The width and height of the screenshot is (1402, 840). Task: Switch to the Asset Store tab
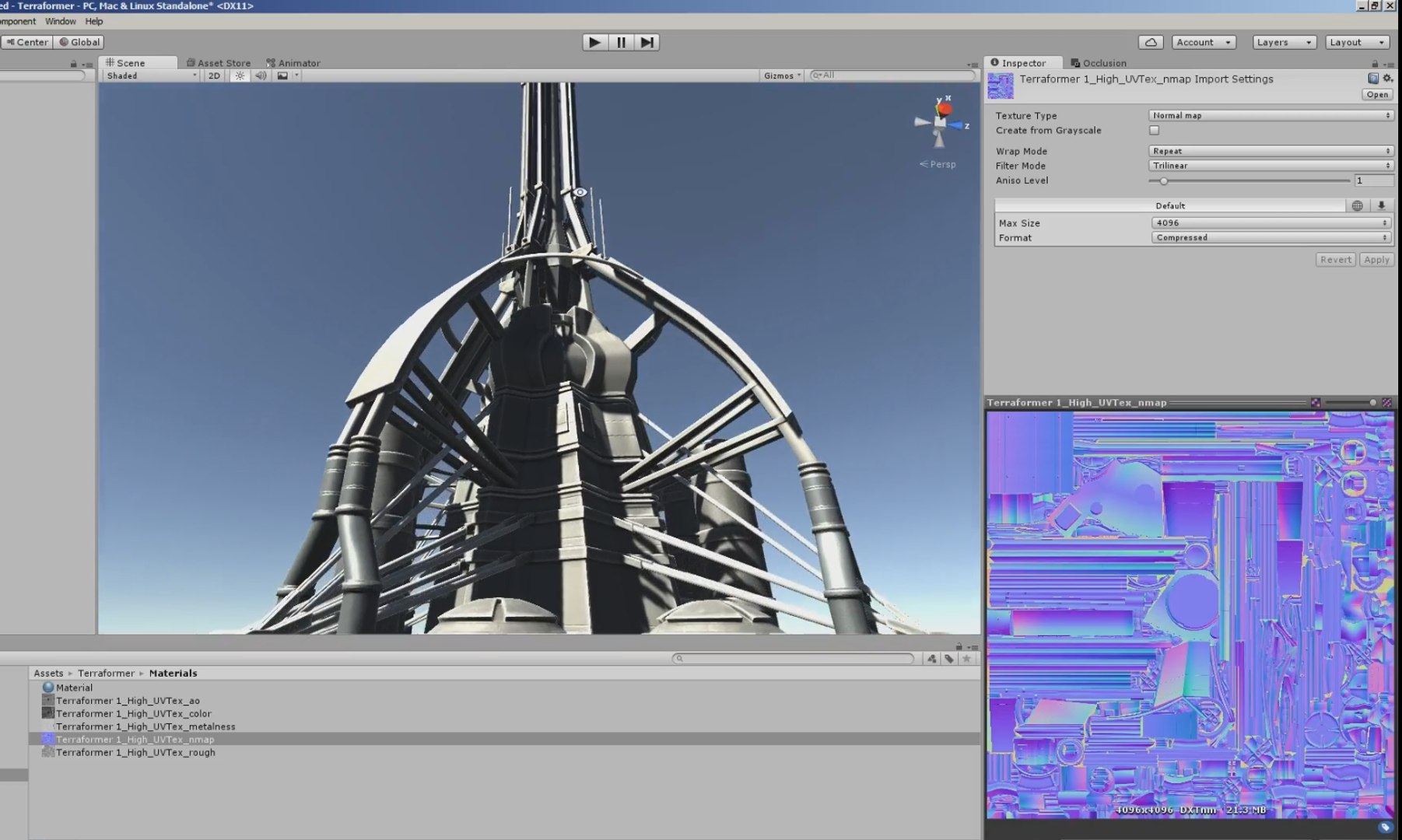click(219, 63)
